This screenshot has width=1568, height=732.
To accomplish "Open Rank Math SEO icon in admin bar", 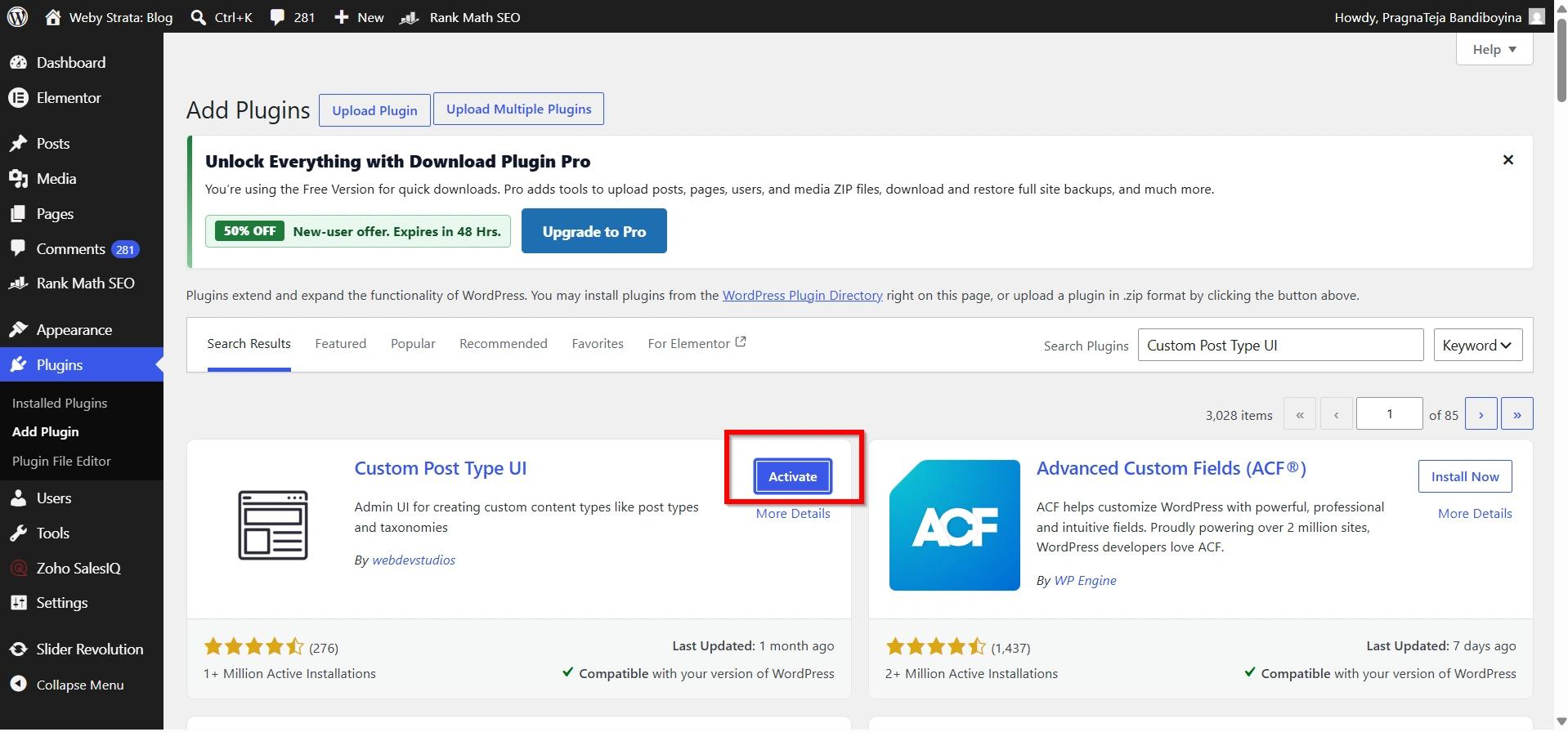I will point(409,17).
